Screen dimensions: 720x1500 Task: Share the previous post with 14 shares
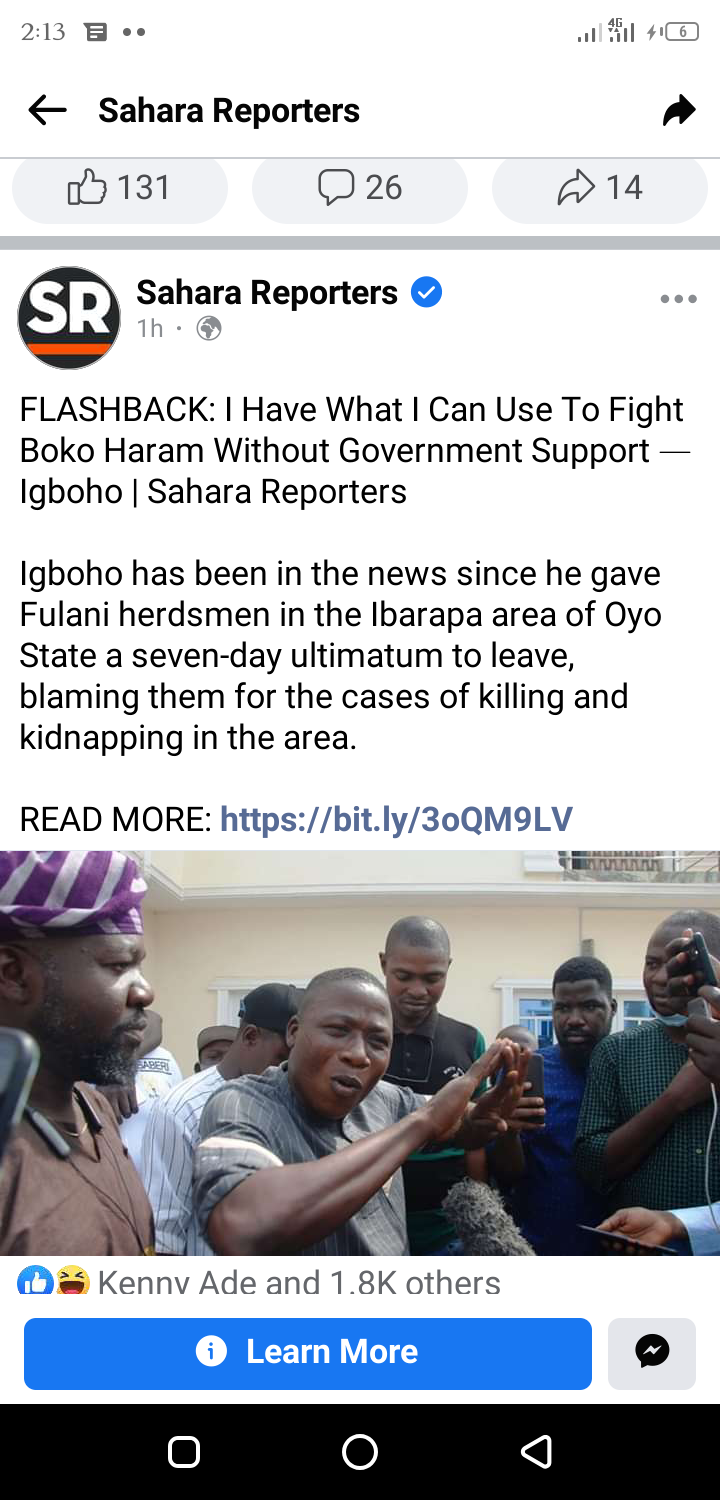600,188
